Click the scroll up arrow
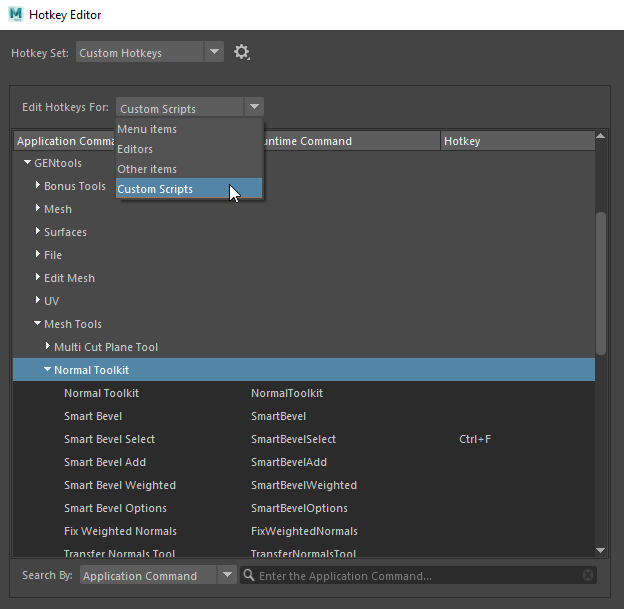624x609 pixels. [x=601, y=136]
